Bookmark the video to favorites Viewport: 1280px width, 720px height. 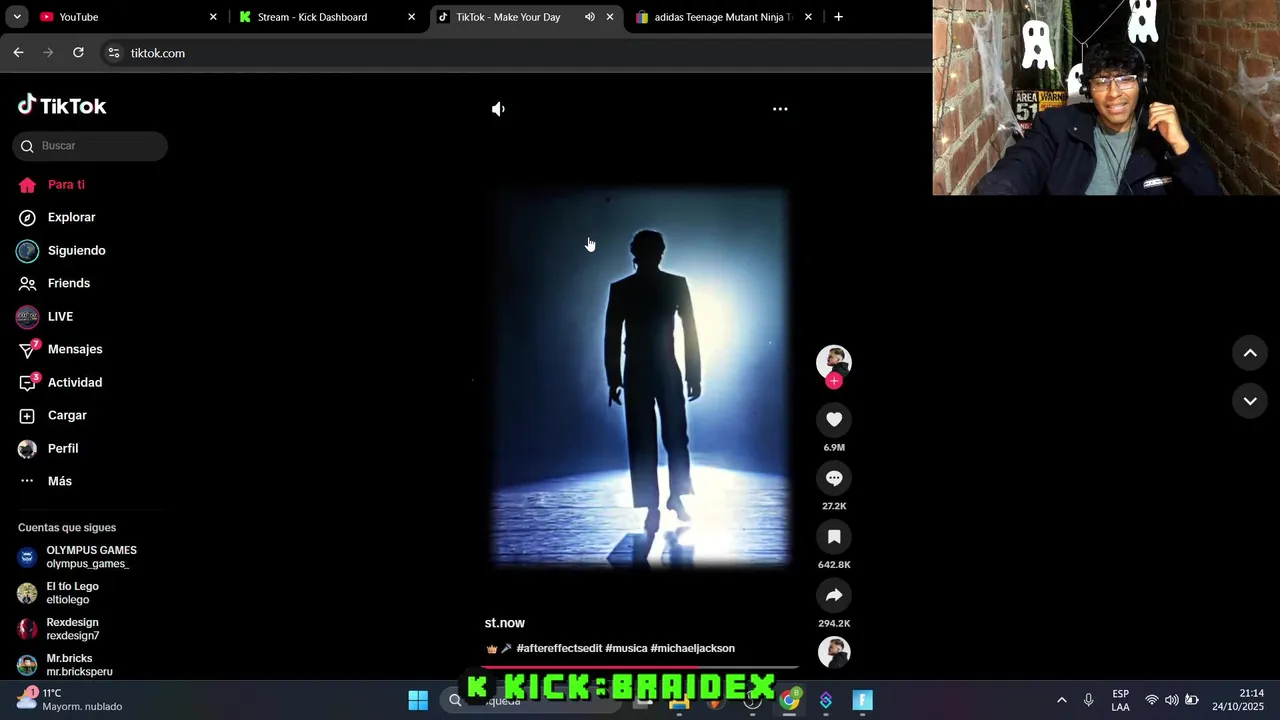[834, 538]
